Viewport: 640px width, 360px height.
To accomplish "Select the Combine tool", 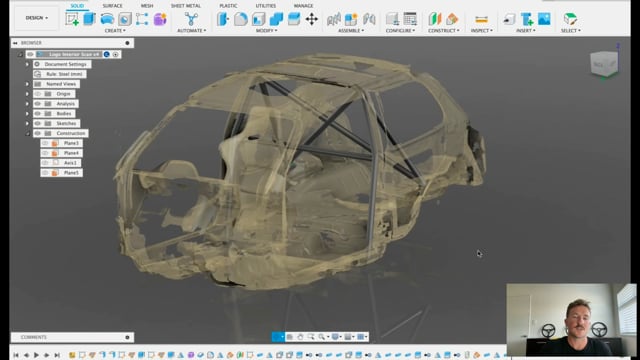I will (276, 19).
